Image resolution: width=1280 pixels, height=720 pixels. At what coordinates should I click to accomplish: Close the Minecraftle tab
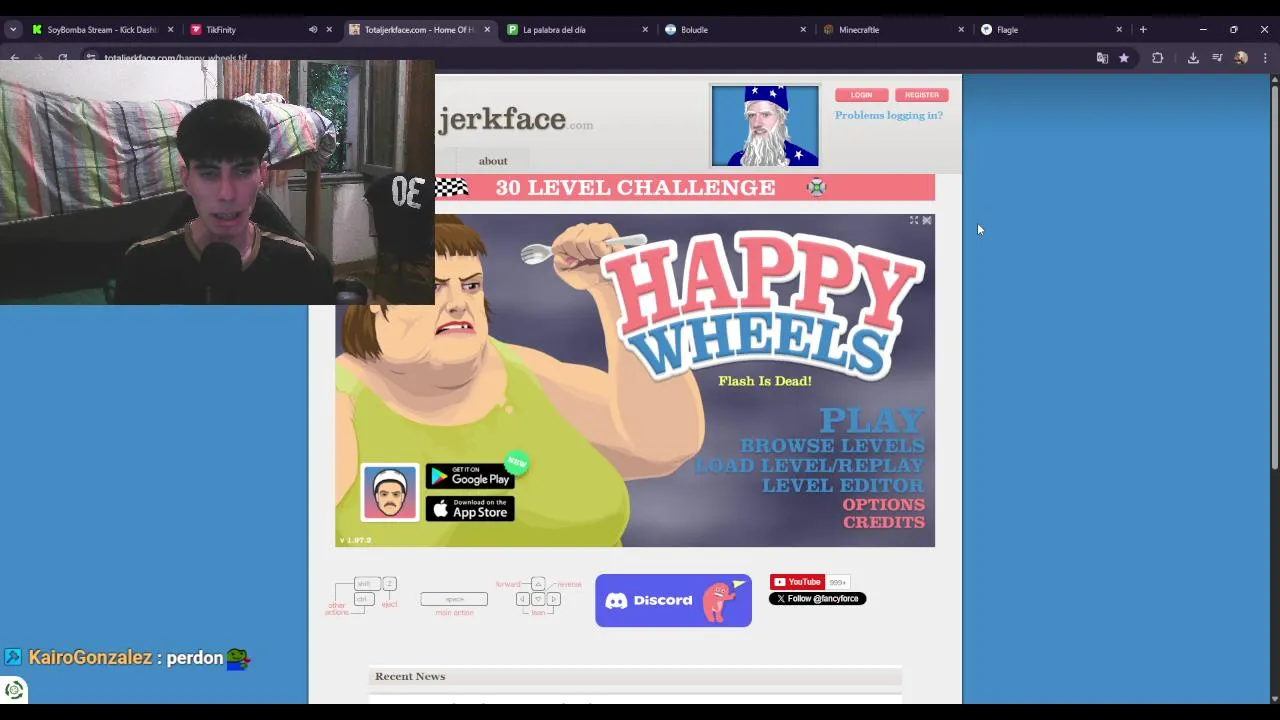pyautogui.click(x=961, y=30)
